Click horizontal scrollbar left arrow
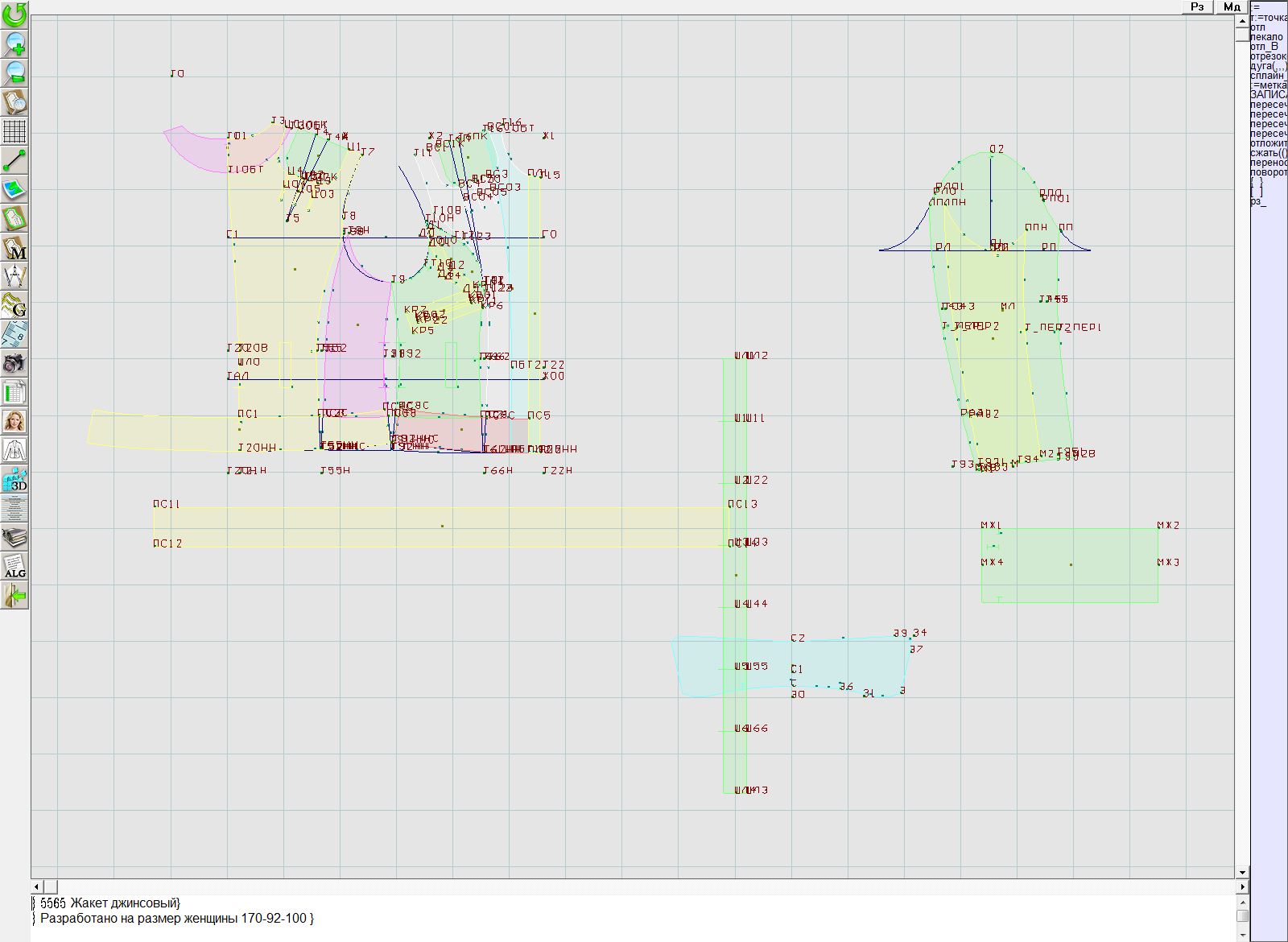Screen dimensions: 1288x942 point(37,886)
